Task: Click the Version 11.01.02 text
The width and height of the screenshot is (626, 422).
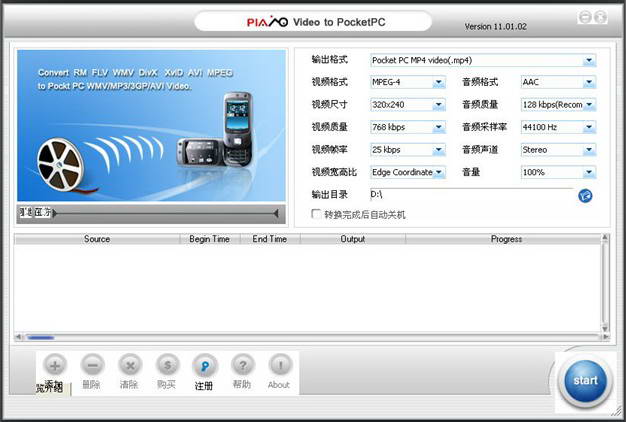Action: click(495, 27)
